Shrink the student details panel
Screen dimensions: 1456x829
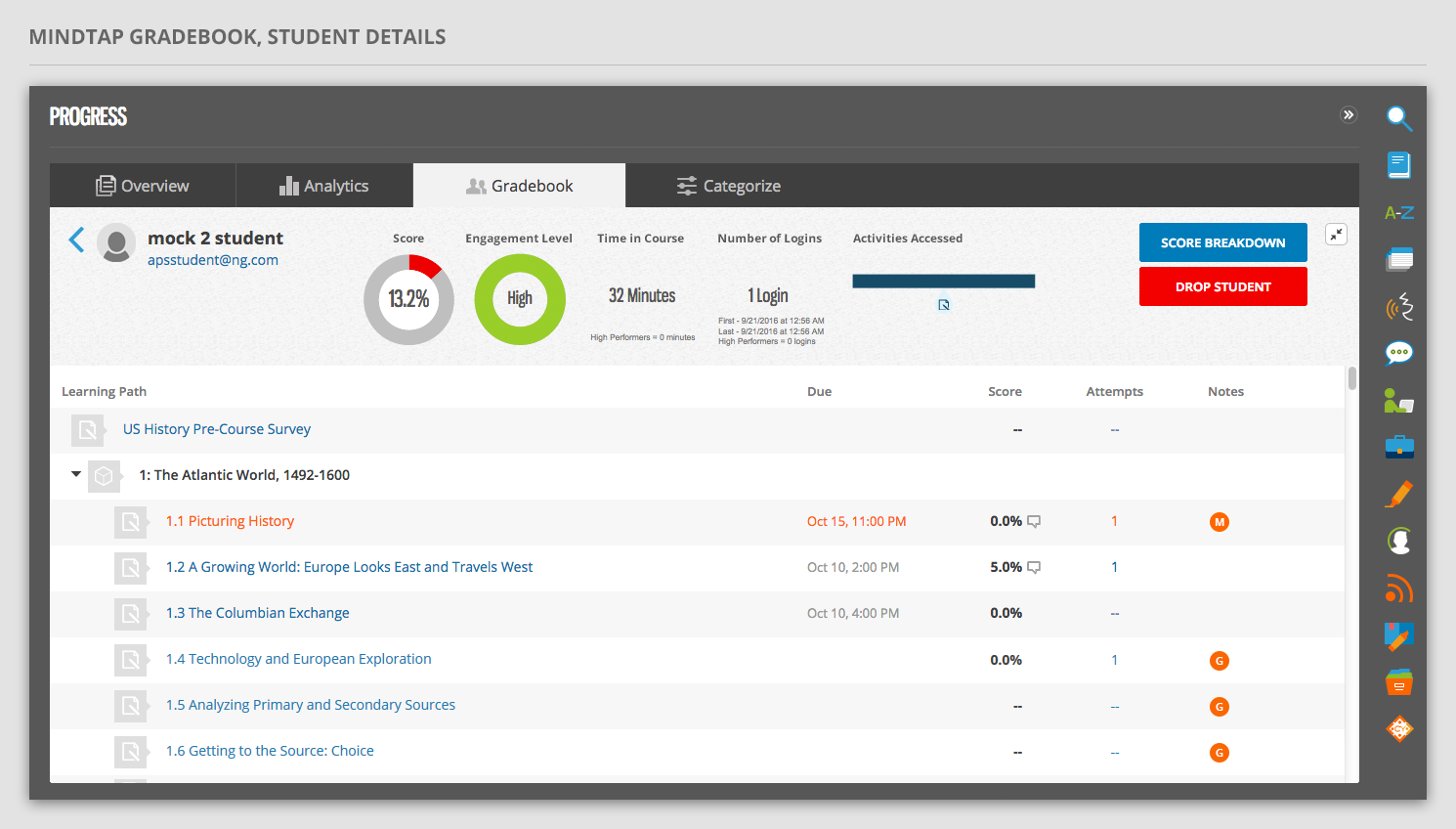(1336, 235)
